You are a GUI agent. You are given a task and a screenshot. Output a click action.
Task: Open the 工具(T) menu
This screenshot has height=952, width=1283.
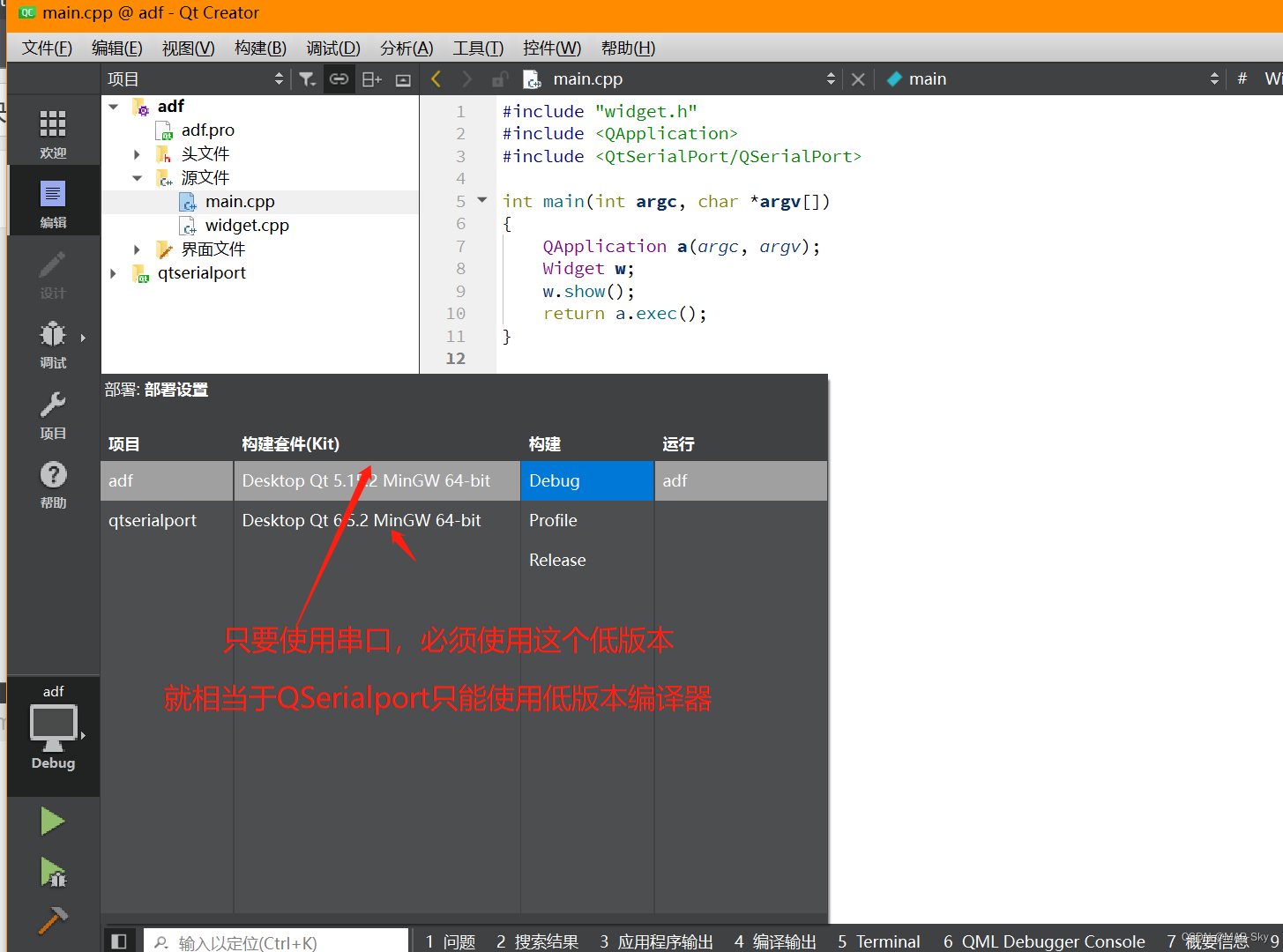pyautogui.click(x=478, y=48)
